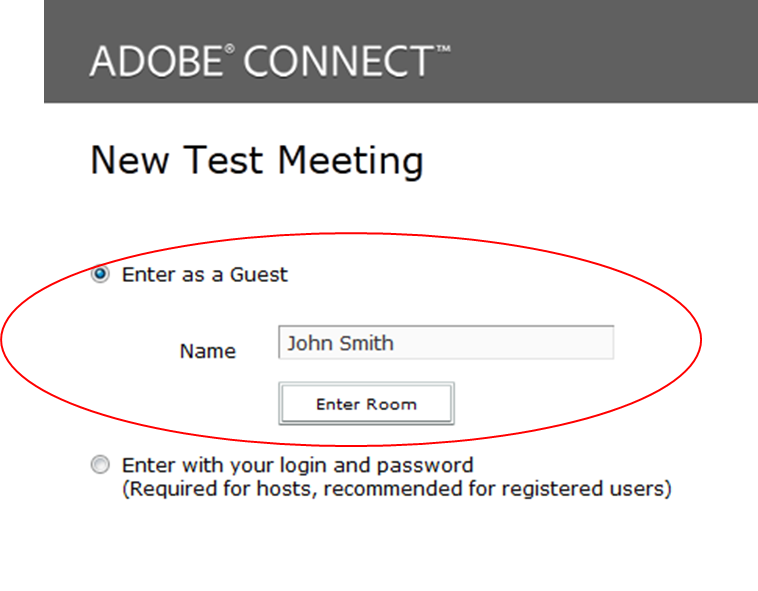
Task: Click the registered symbol after ADOBE
Action: click(x=230, y=49)
